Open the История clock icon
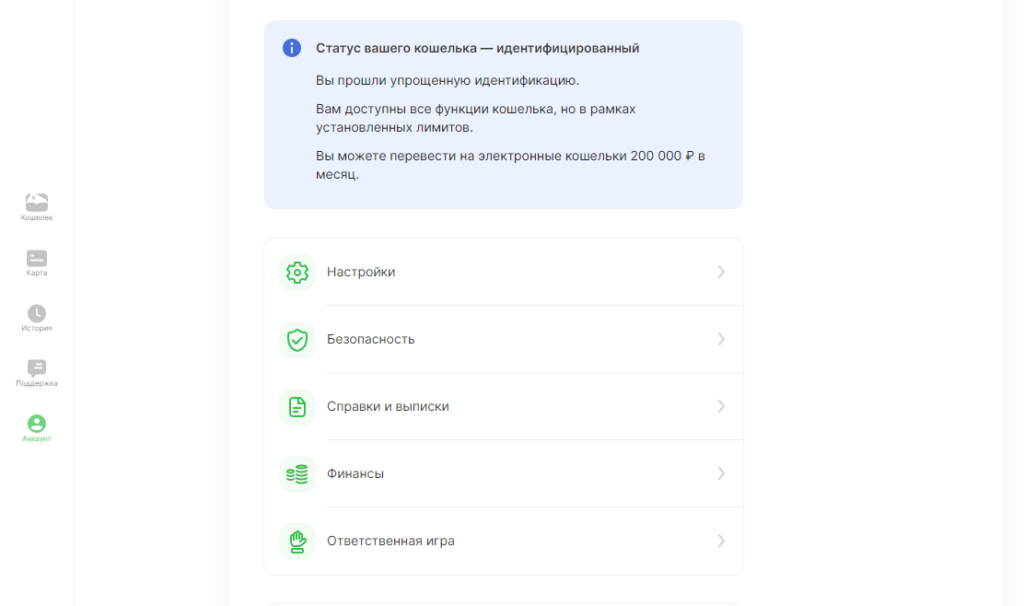 (37, 313)
